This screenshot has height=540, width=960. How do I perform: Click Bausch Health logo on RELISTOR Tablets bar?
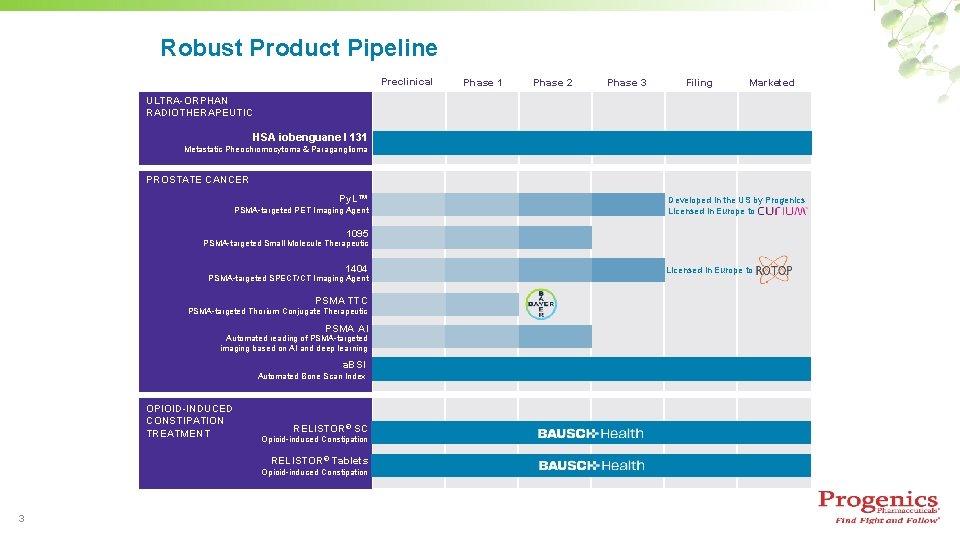click(x=591, y=465)
